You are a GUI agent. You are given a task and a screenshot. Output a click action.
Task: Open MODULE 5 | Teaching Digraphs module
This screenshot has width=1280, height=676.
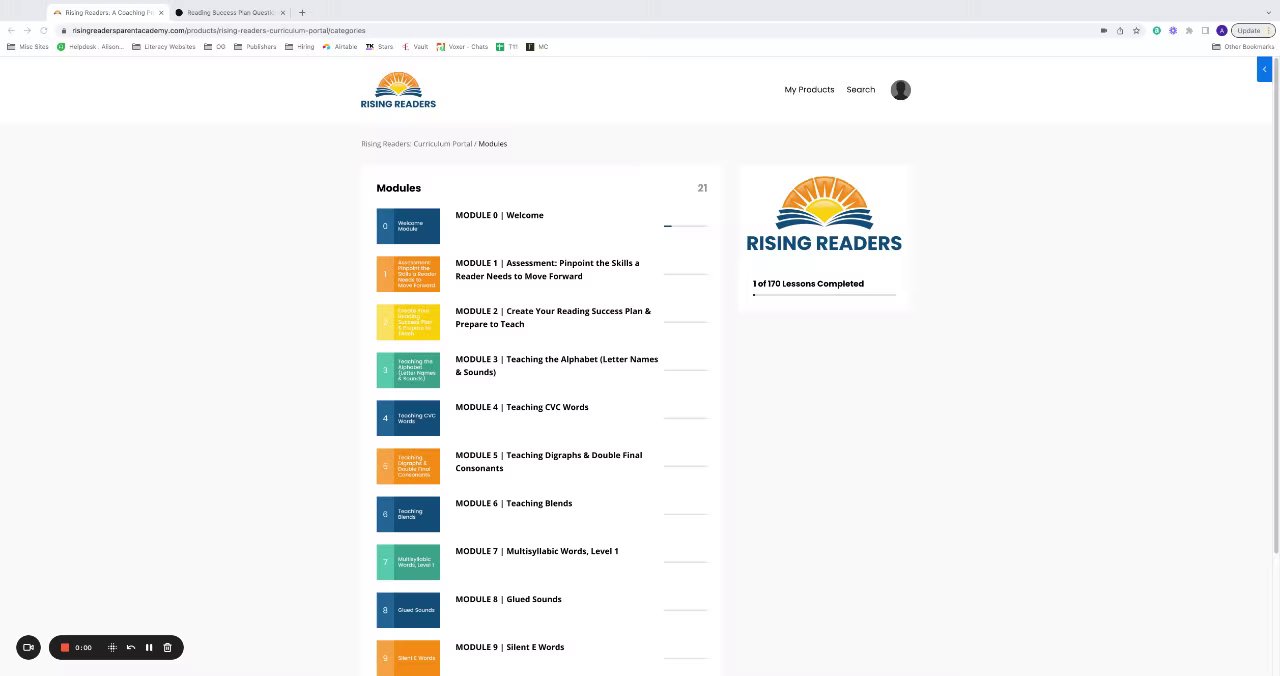(x=549, y=462)
